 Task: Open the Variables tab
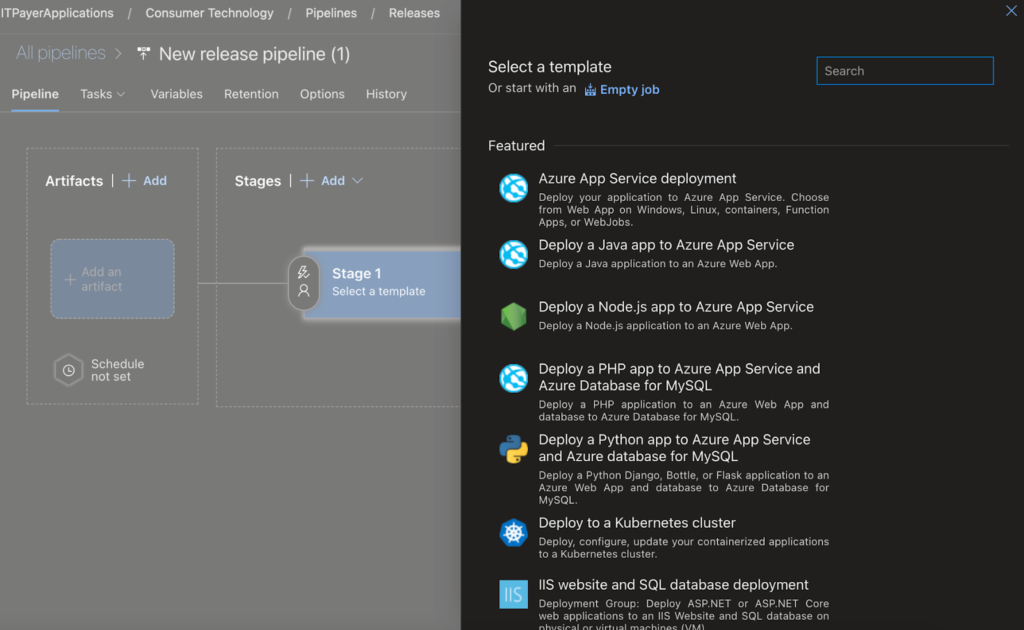click(x=176, y=94)
